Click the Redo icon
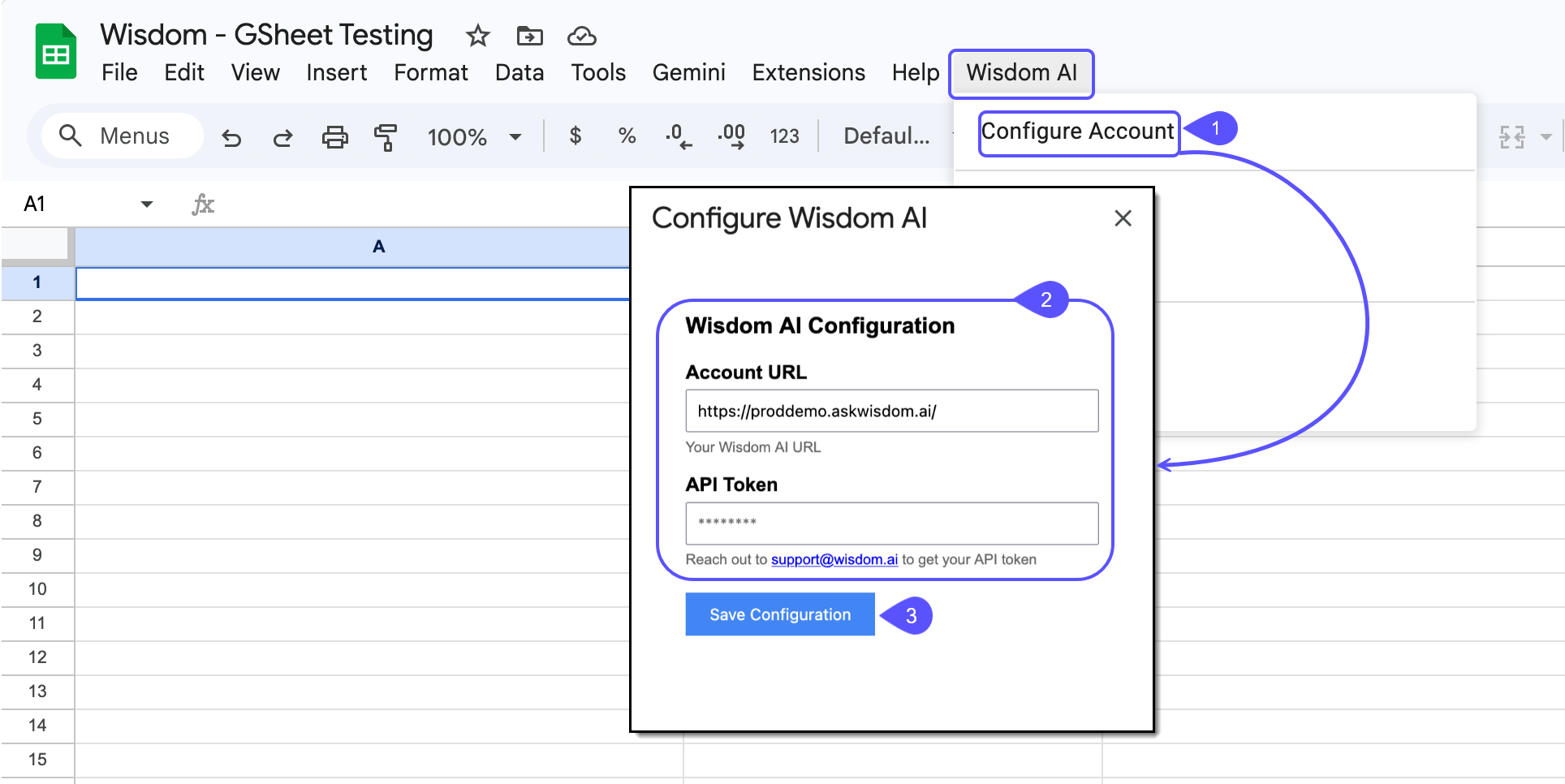The width and height of the screenshot is (1565, 784). point(282,137)
